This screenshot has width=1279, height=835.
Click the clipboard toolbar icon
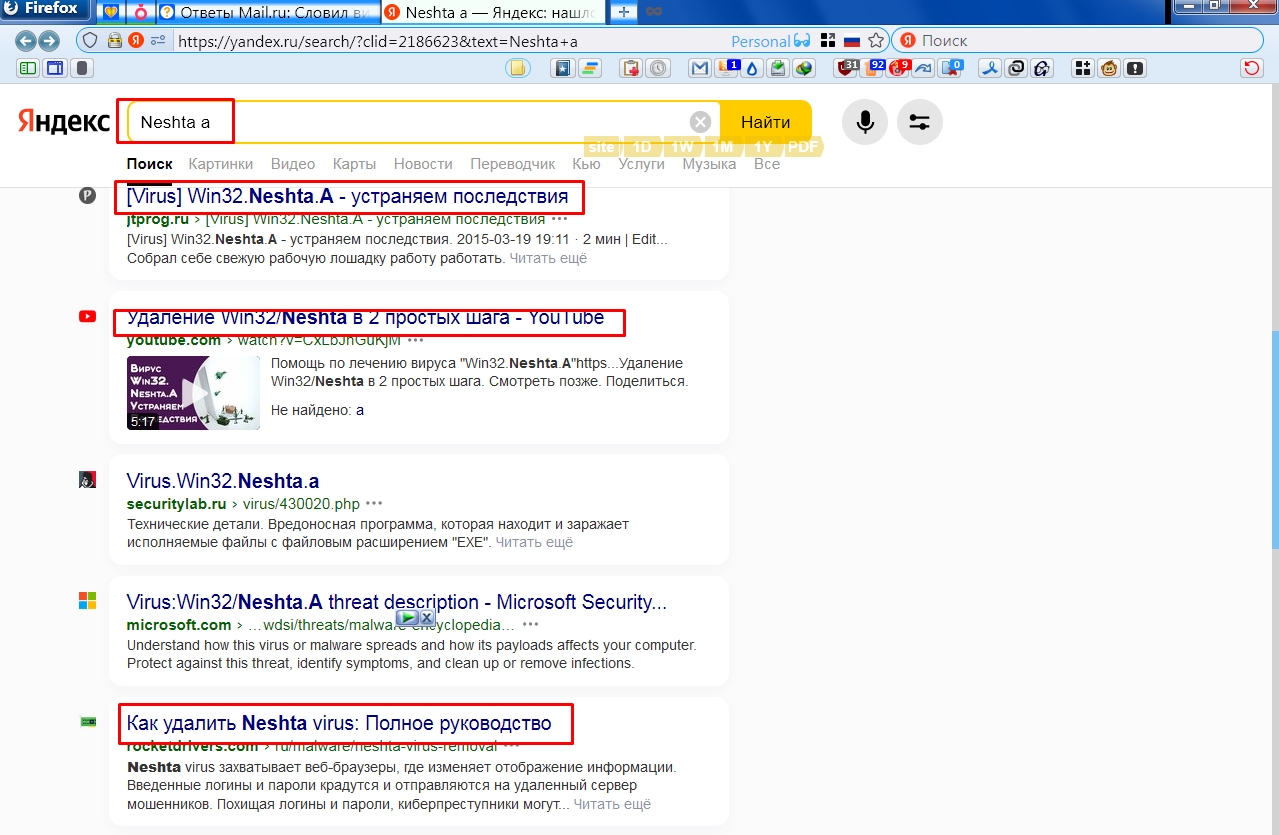coord(631,68)
